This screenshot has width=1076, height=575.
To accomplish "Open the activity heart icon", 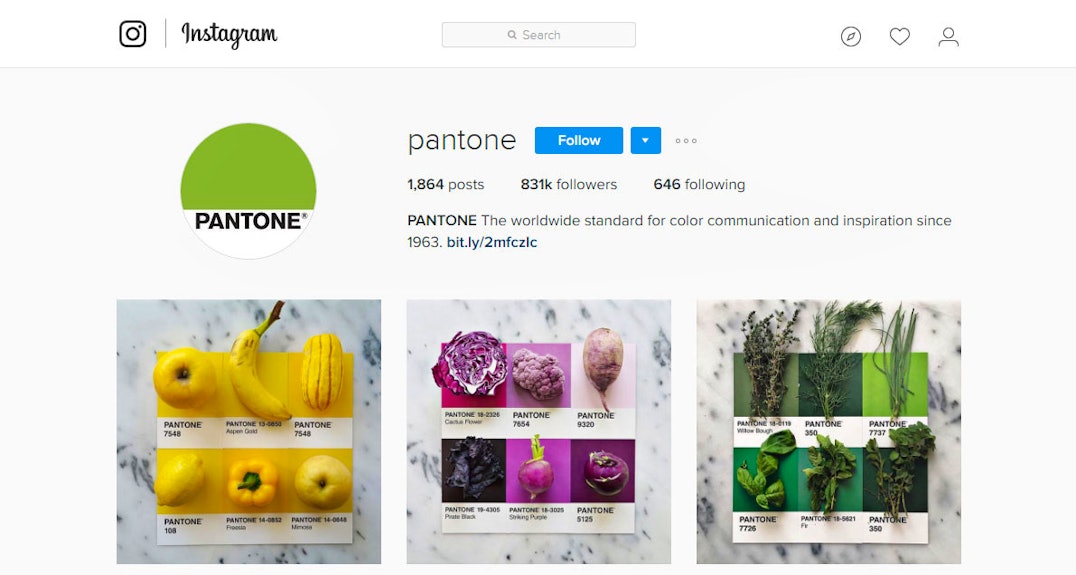I will [x=900, y=36].
